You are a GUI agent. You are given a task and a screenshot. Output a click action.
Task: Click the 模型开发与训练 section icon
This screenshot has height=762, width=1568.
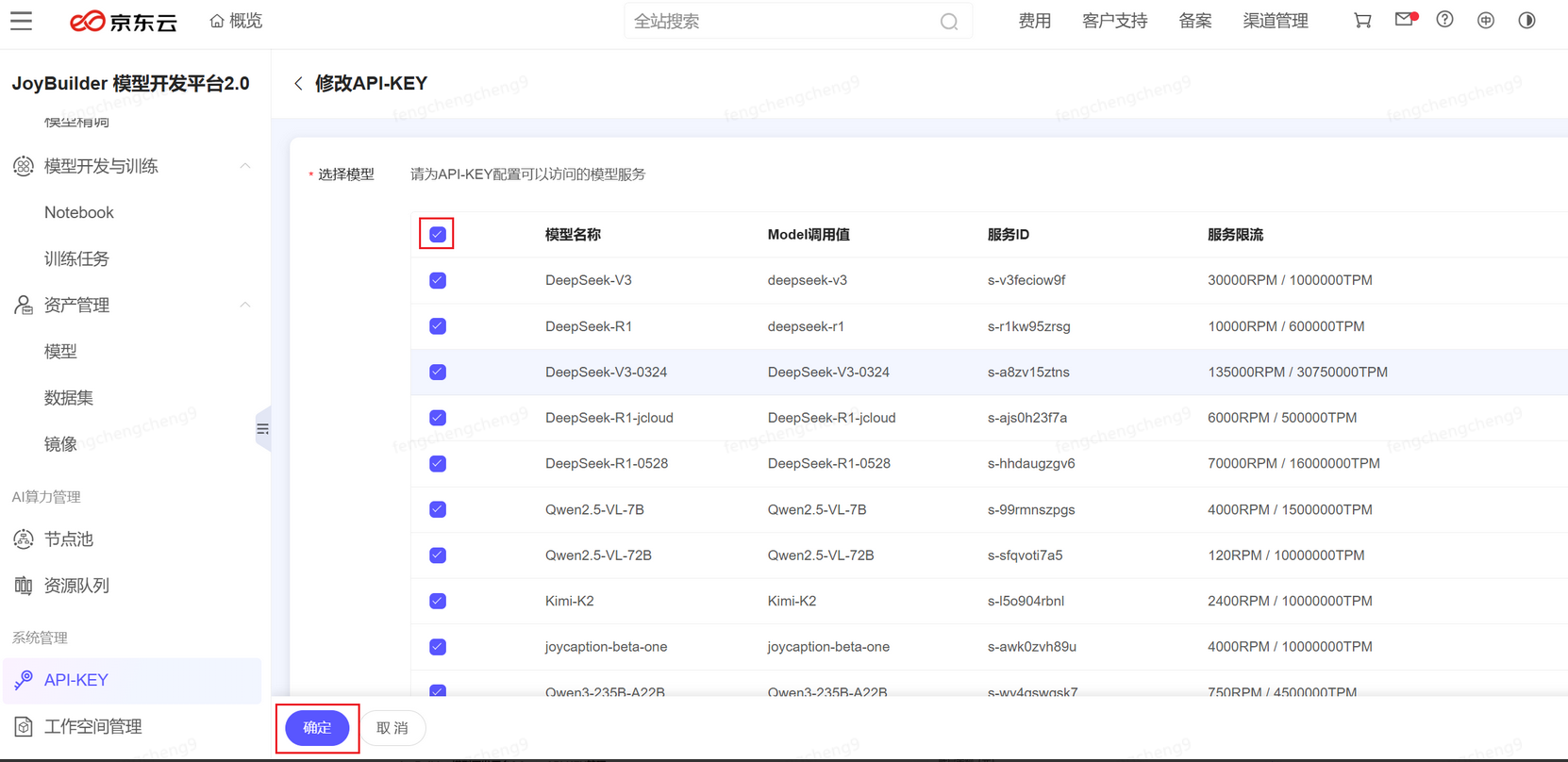24,166
